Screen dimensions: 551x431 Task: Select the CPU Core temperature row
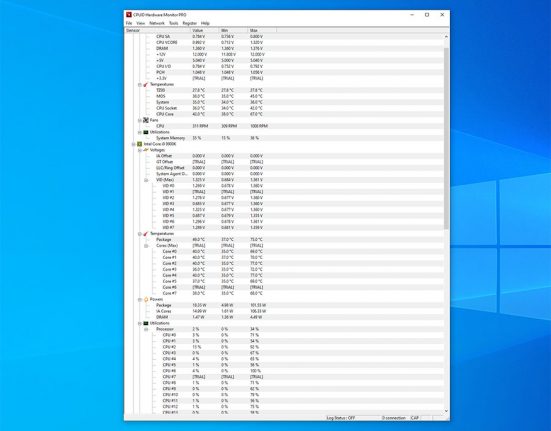pyautogui.click(x=285, y=114)
